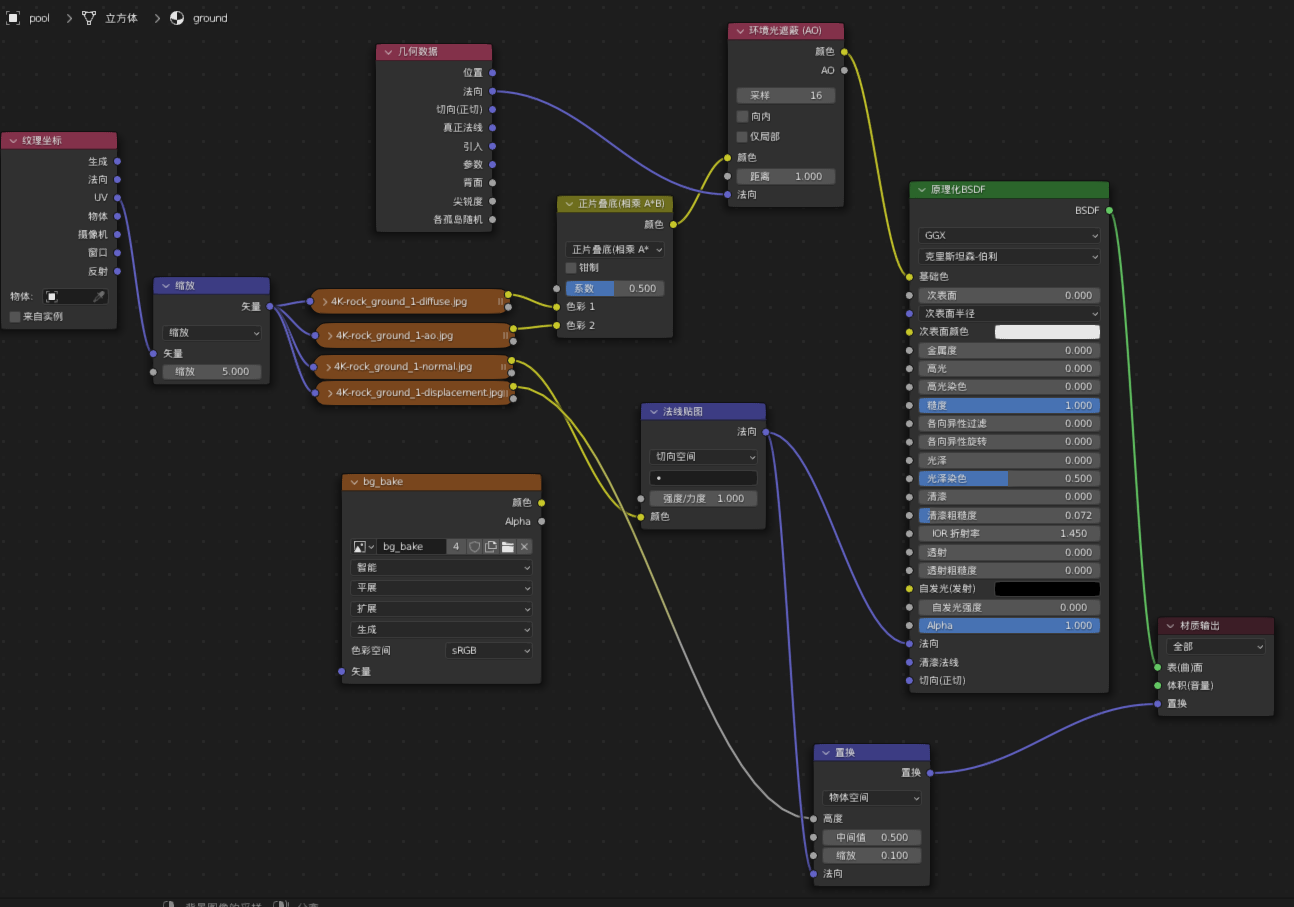Screen dimensions: 1294x907
Task: Open 智能 interpolation dropdown in bg_bake
Action: [x=441, y=567]
